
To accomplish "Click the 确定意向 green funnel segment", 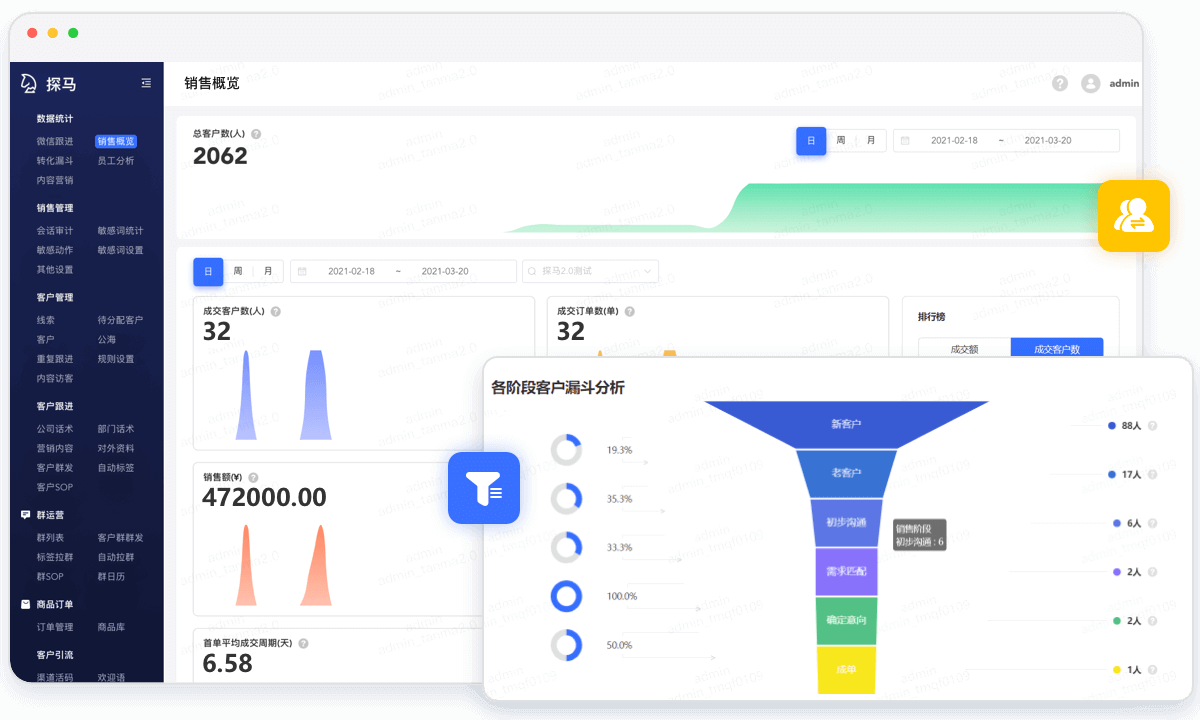I will (x=846, y=621).
